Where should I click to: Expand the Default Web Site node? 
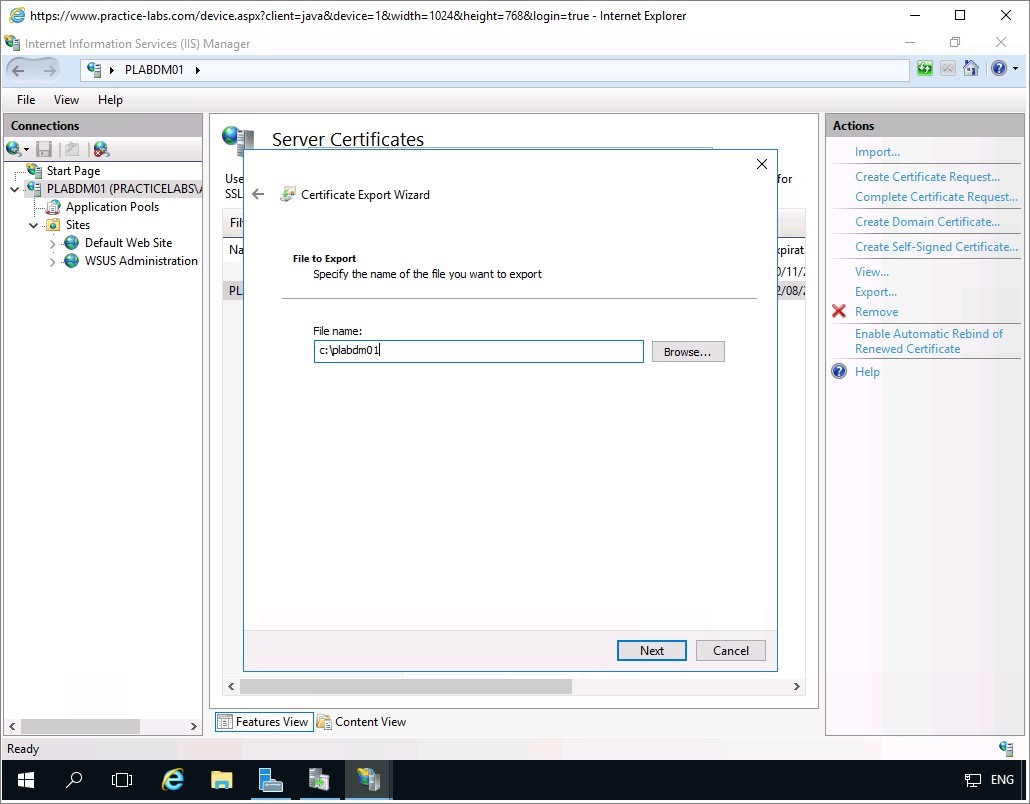[x=53, y=243]
